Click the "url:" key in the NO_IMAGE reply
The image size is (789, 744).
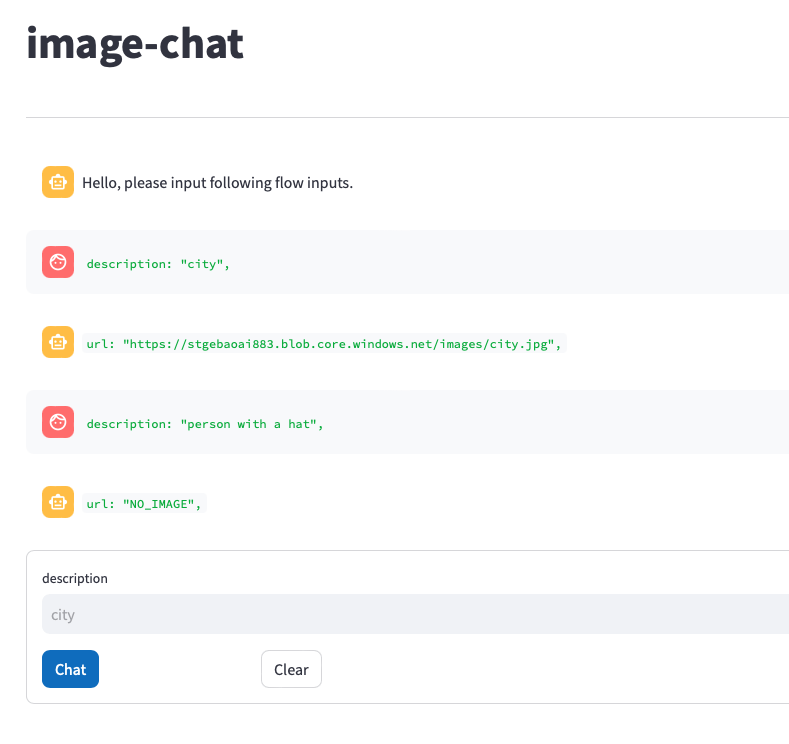[101, 504]
